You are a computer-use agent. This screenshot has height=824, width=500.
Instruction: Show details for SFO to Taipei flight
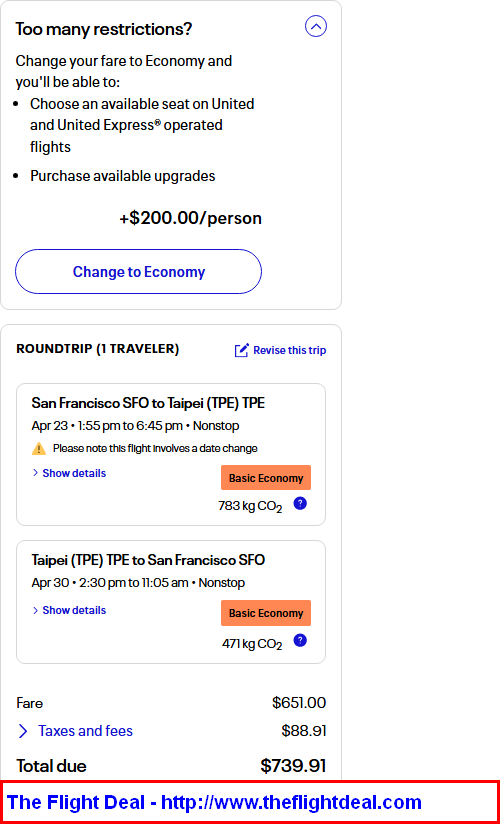pos(69,473)
